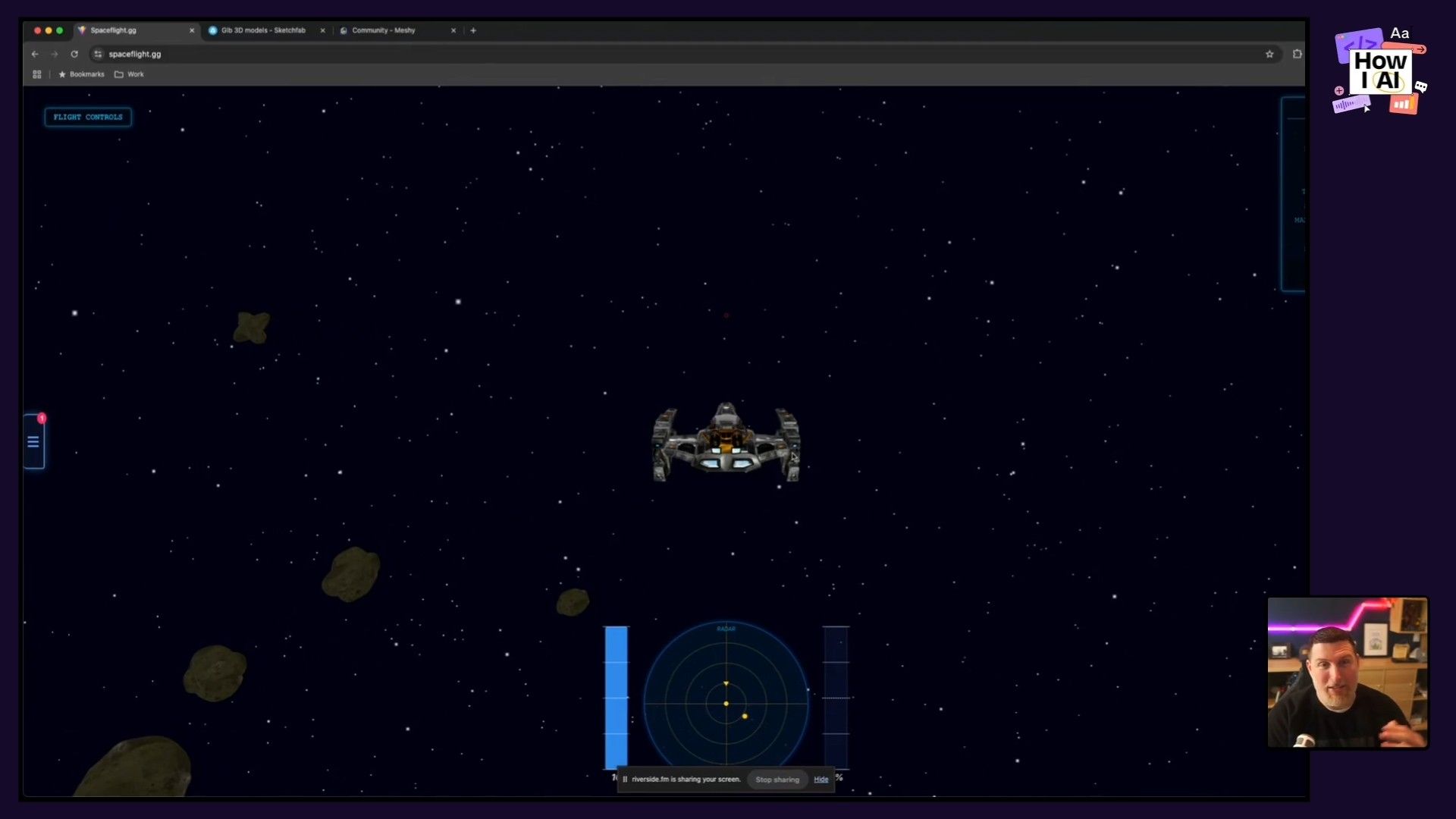Open the Bookmarks bookmark item

click(82, 74)
